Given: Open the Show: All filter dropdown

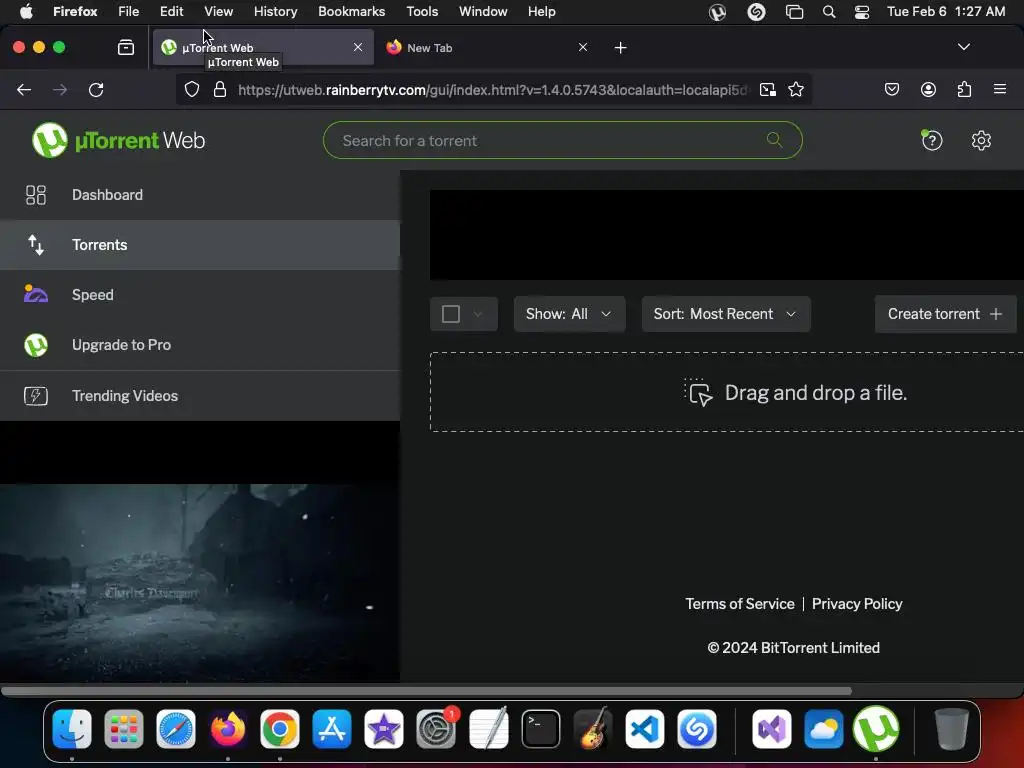Looking at the screenshot, I should click(x=569, y=314).
